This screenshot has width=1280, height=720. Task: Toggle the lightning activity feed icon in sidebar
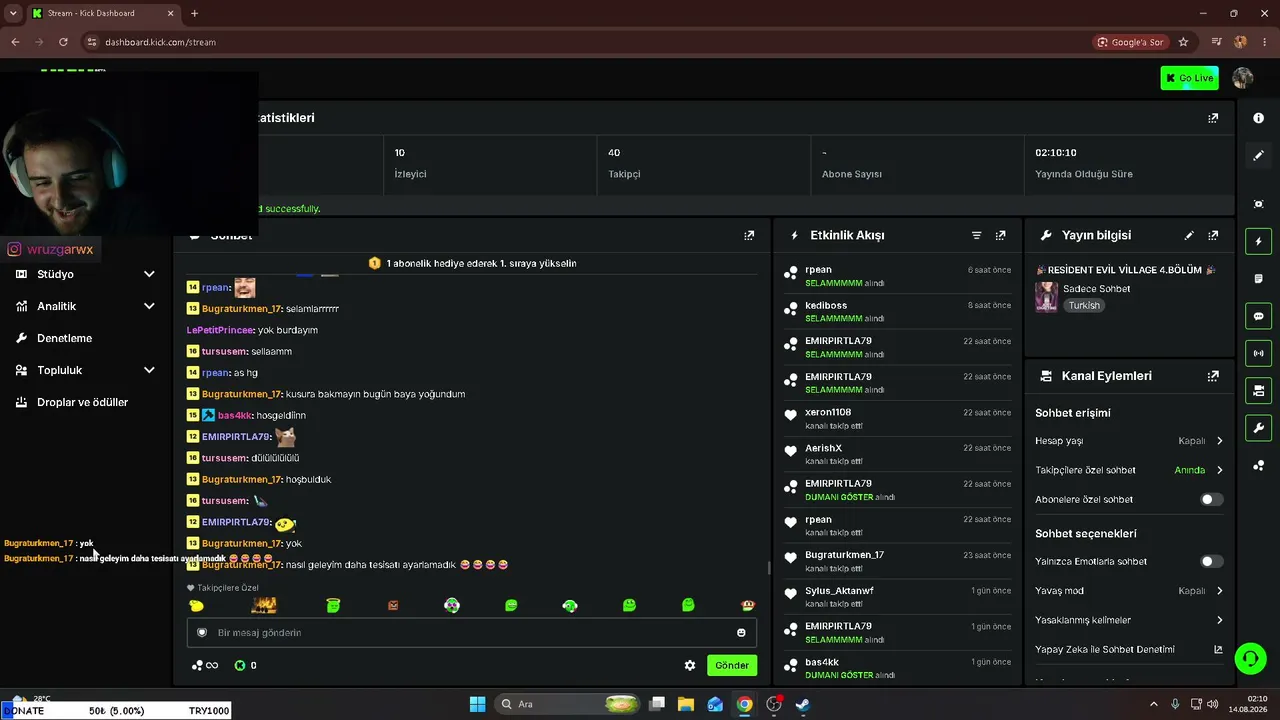click(x=1258, y=241)
